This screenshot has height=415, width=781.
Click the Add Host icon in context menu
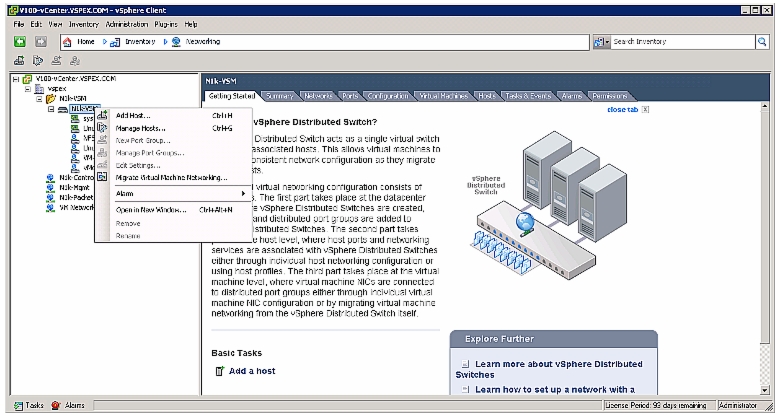click(x=102, y=116)
